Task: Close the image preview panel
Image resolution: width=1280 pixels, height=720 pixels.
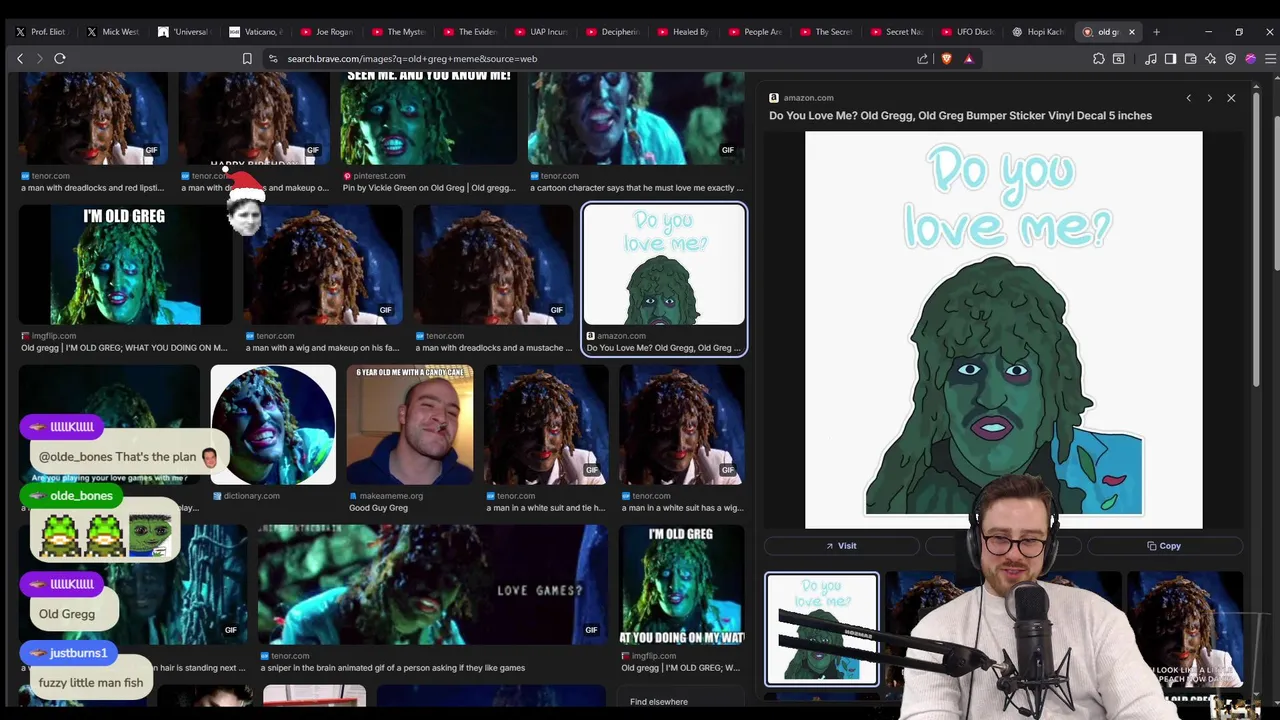Action: point(1231,98)
